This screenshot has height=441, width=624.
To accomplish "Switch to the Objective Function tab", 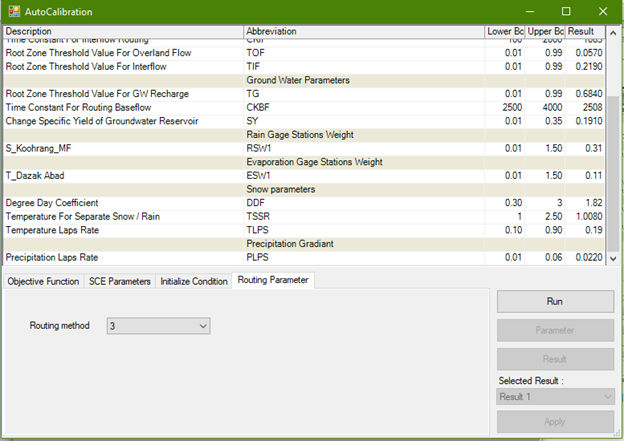I will (x=43, y=282).
